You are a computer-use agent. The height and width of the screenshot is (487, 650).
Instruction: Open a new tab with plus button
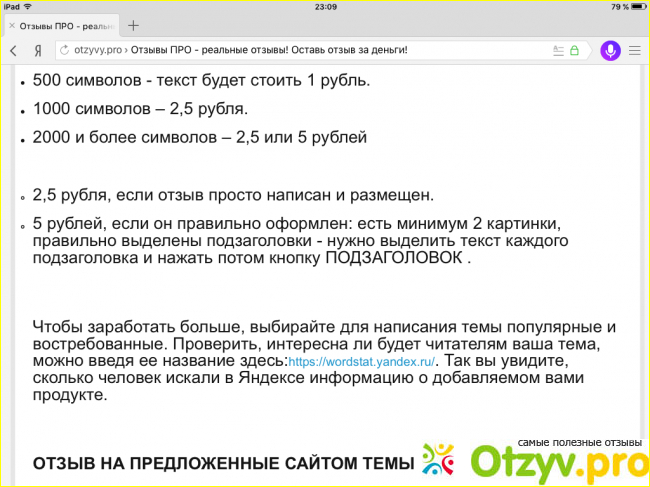point(133,25)
